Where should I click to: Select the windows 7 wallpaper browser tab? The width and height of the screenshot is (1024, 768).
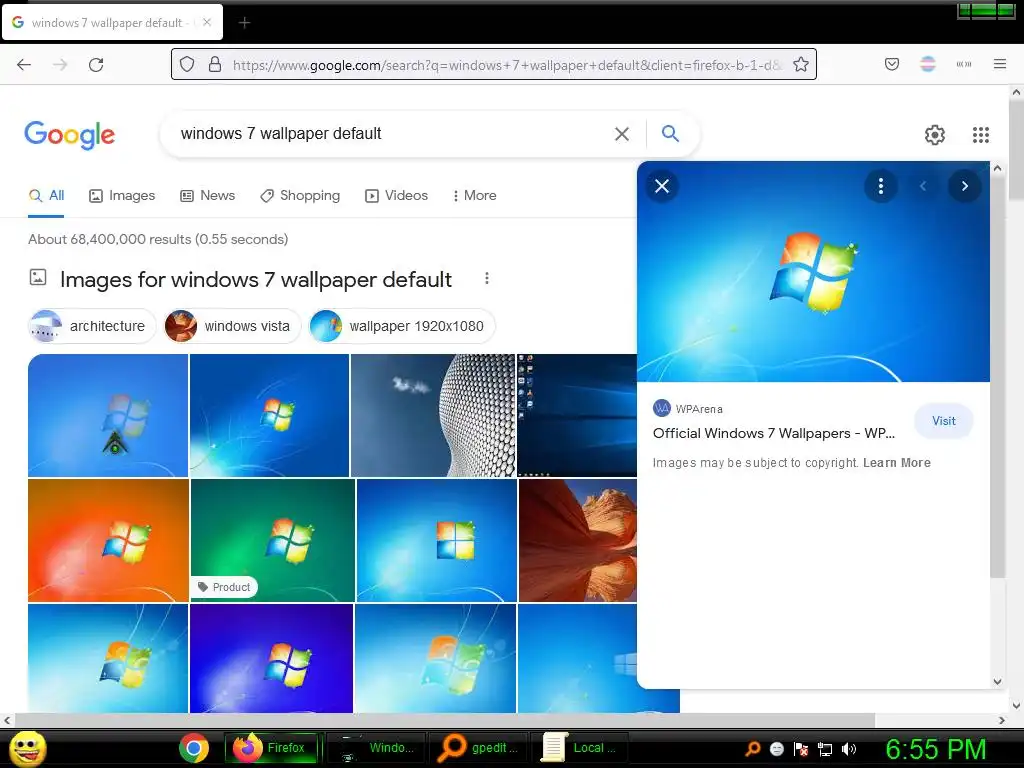click(112, 23)
